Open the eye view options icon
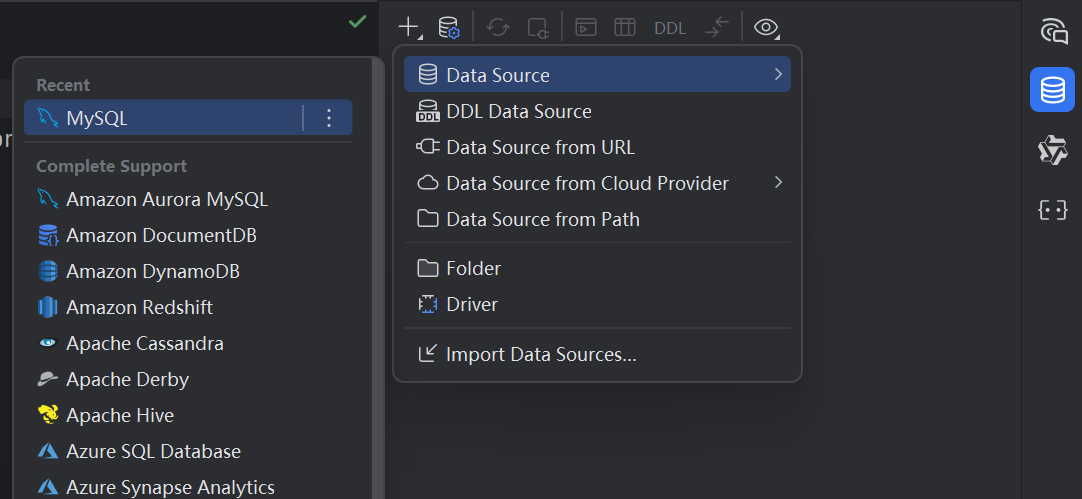Viewport: 1082px width, 499px height. click(x=766, y=28)
